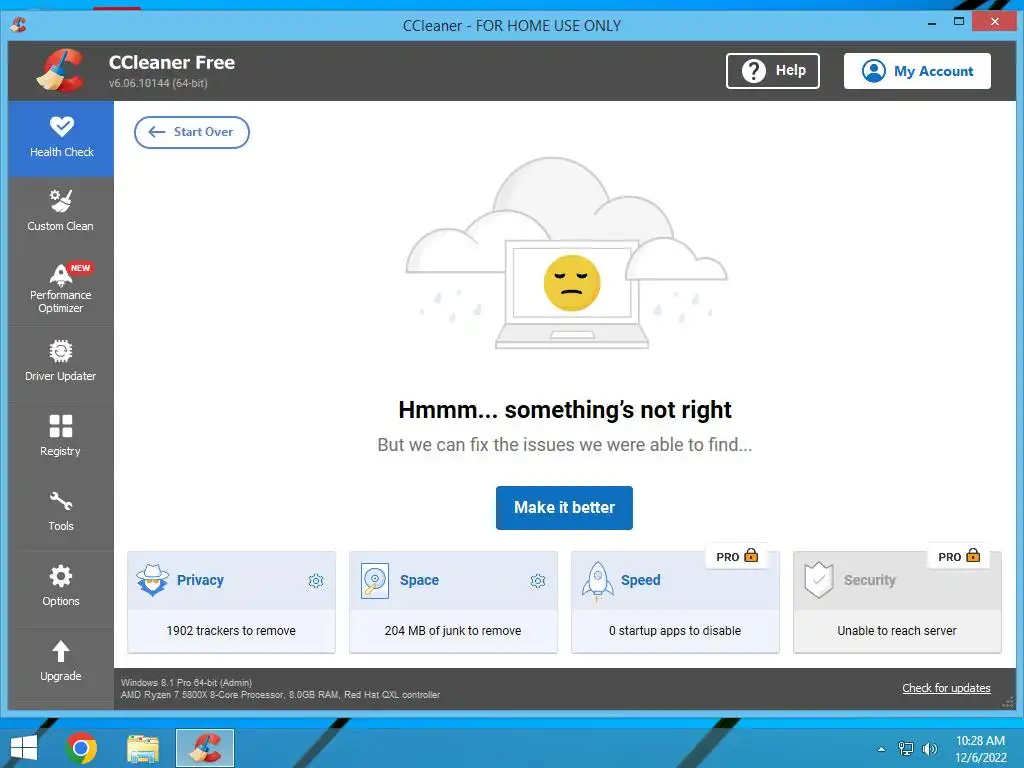
Task: Open the Tools section
Action: pos(61,513)
